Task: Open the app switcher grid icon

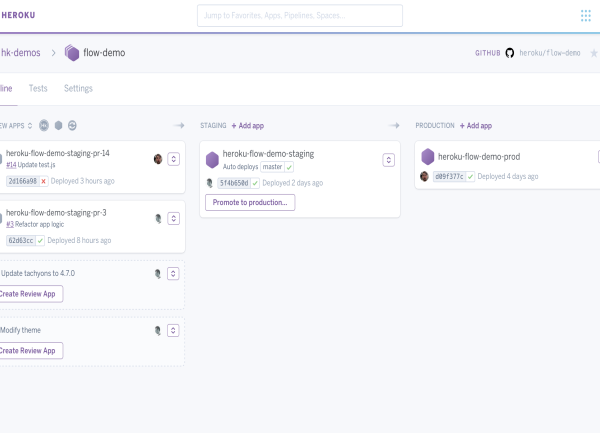Action: (x=585, y=16)
